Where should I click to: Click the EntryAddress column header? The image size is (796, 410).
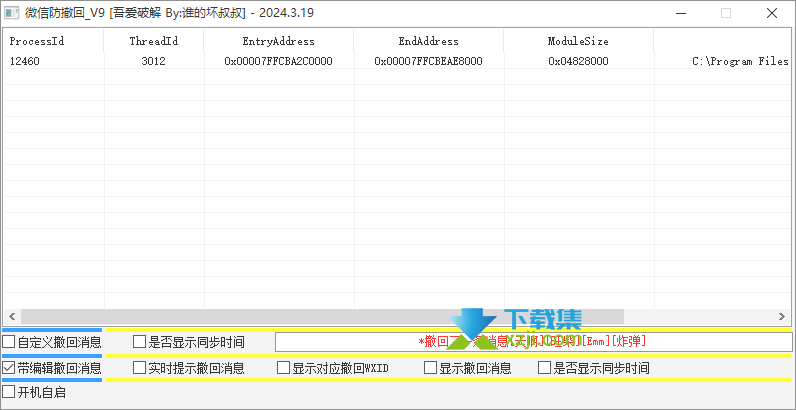click(279, 41)
